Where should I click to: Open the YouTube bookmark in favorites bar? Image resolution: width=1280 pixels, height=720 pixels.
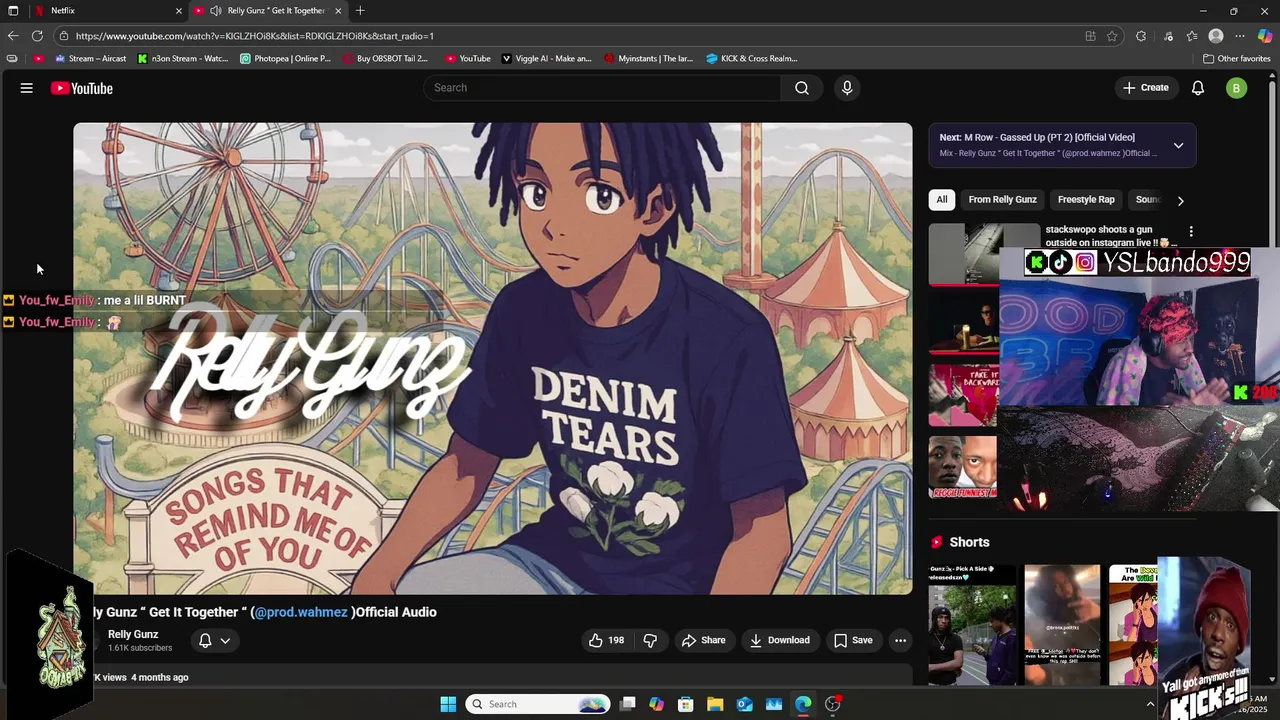point(468,59)
